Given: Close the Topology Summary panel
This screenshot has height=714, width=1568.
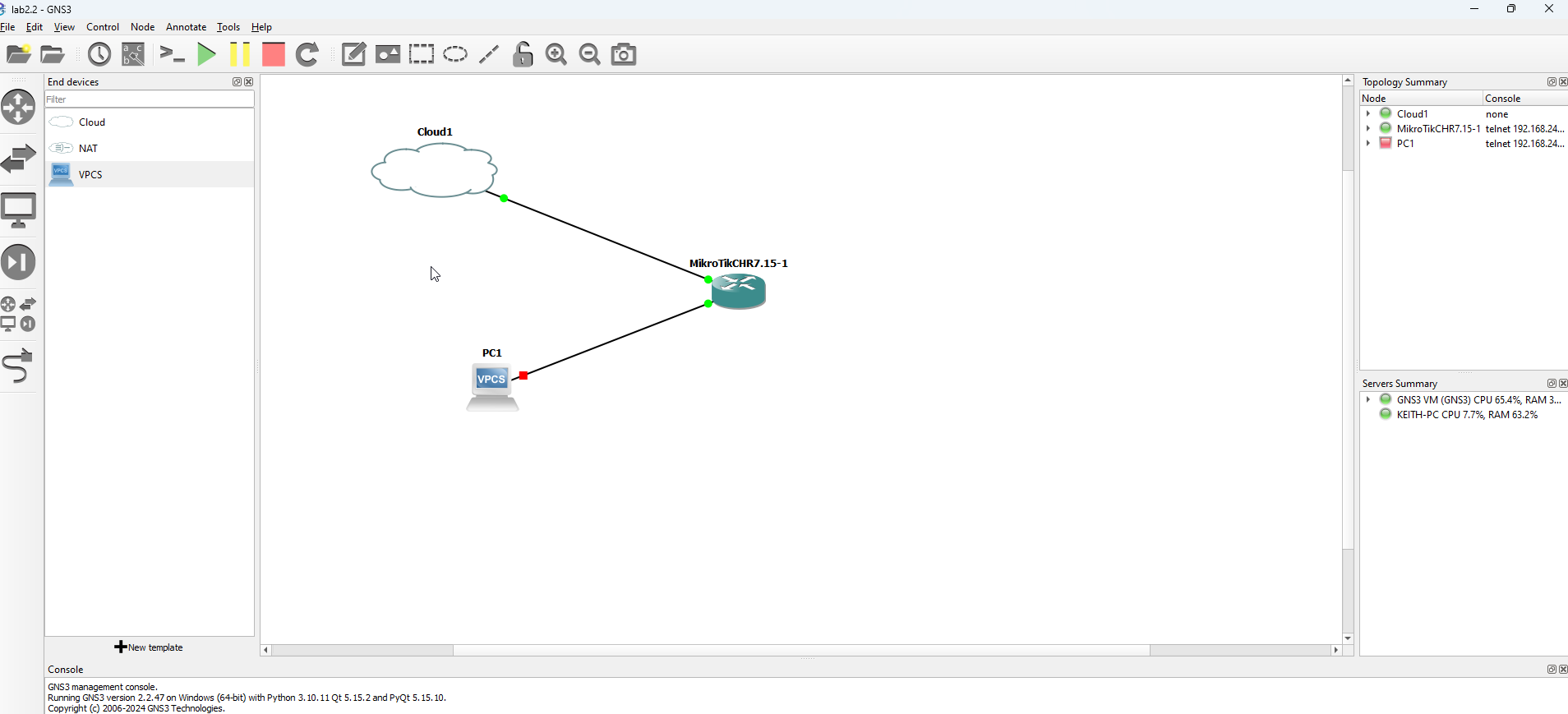Looking at the screenshot, I should (x=1563, y=82).
